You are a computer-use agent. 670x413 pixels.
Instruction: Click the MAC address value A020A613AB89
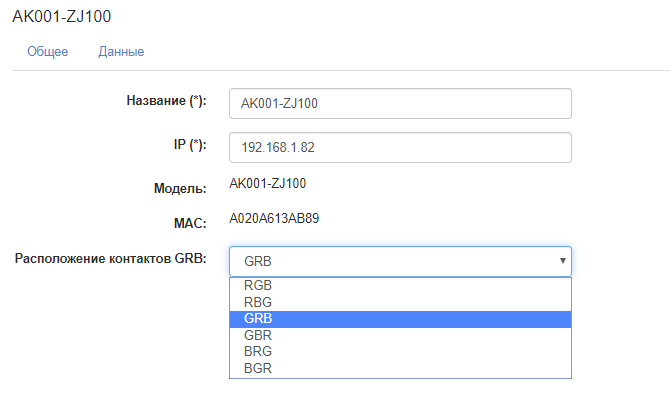[x=274, y=217]
